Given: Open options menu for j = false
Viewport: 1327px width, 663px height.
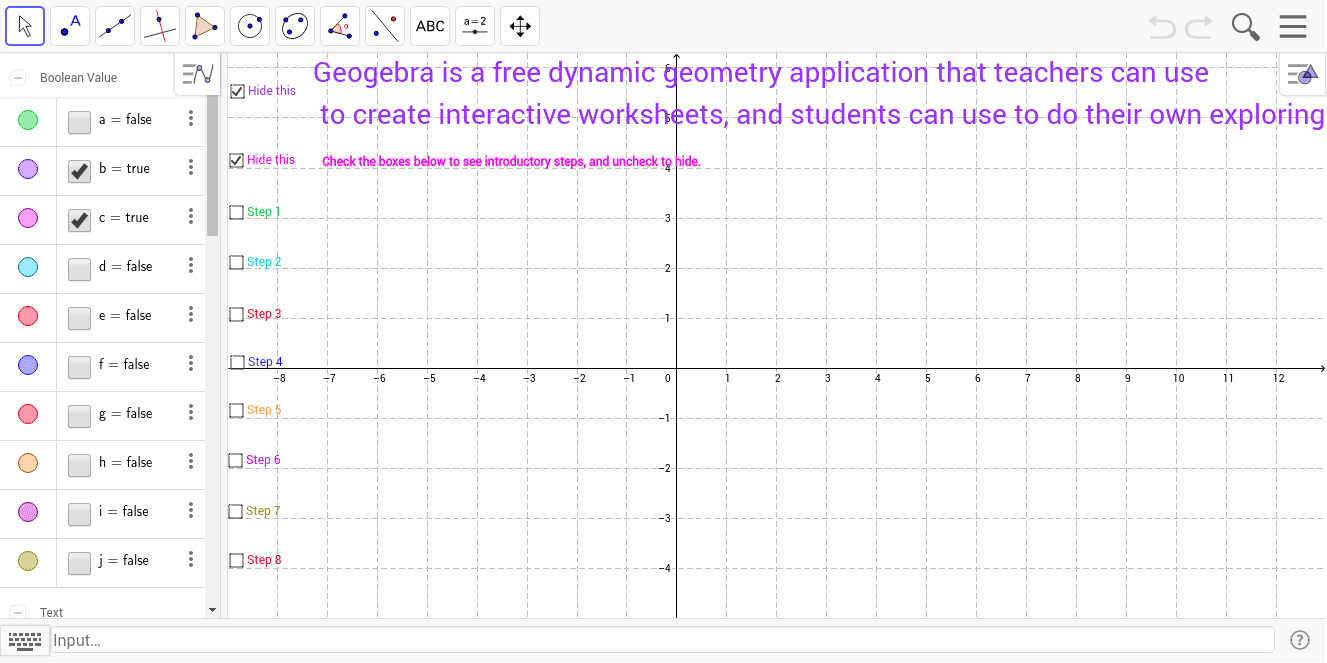Looking at the screenshot, I should (191, 560).
